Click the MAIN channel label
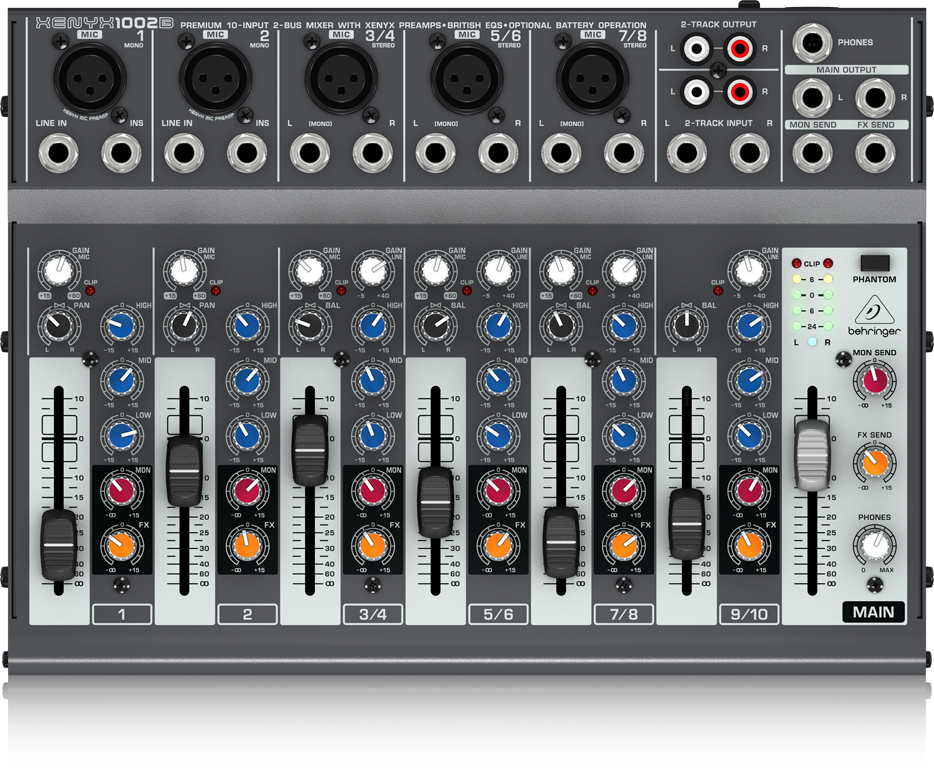934x768 pixels. [x=873, y=613]
